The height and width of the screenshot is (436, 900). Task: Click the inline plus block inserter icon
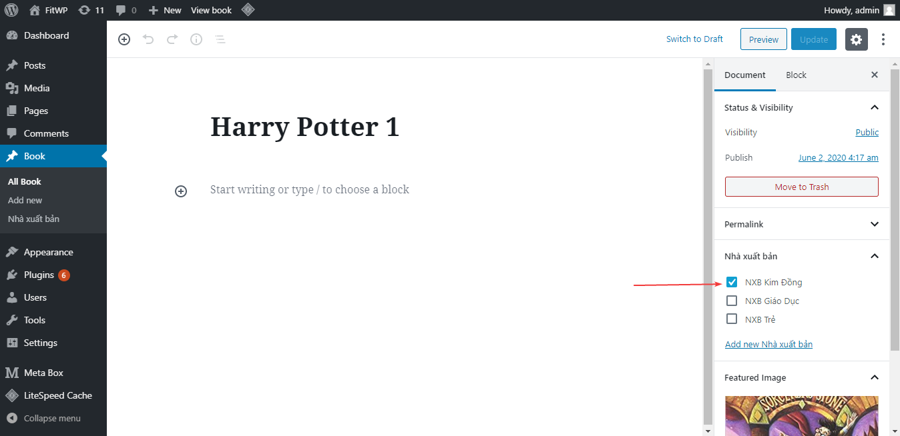181,191
